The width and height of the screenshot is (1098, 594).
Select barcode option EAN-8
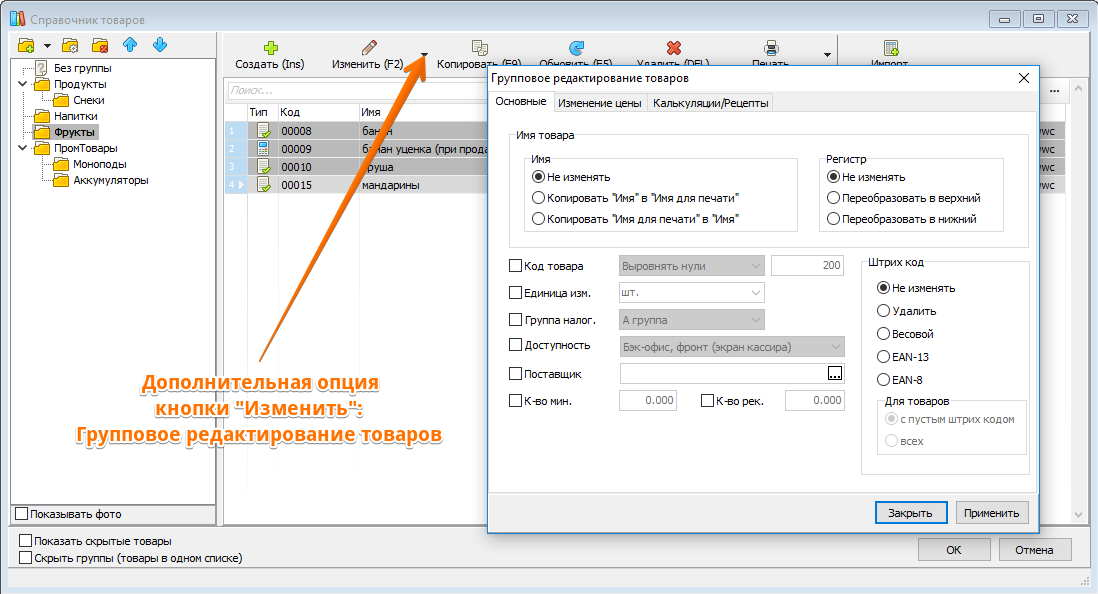coord(884,380)
